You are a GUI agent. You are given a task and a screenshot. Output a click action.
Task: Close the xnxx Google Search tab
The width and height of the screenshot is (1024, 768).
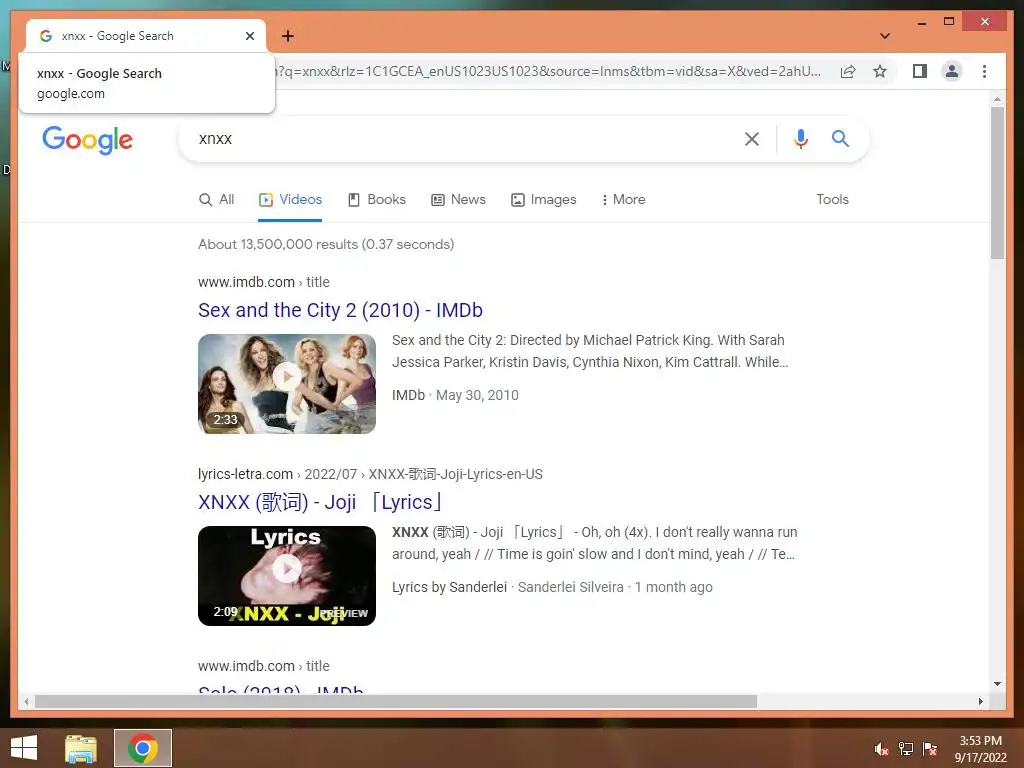249,36
